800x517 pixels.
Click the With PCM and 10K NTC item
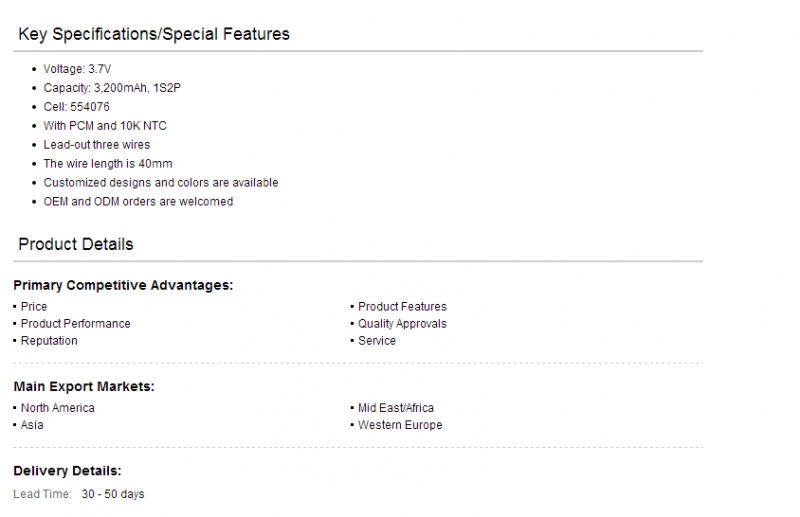(105, 126)
